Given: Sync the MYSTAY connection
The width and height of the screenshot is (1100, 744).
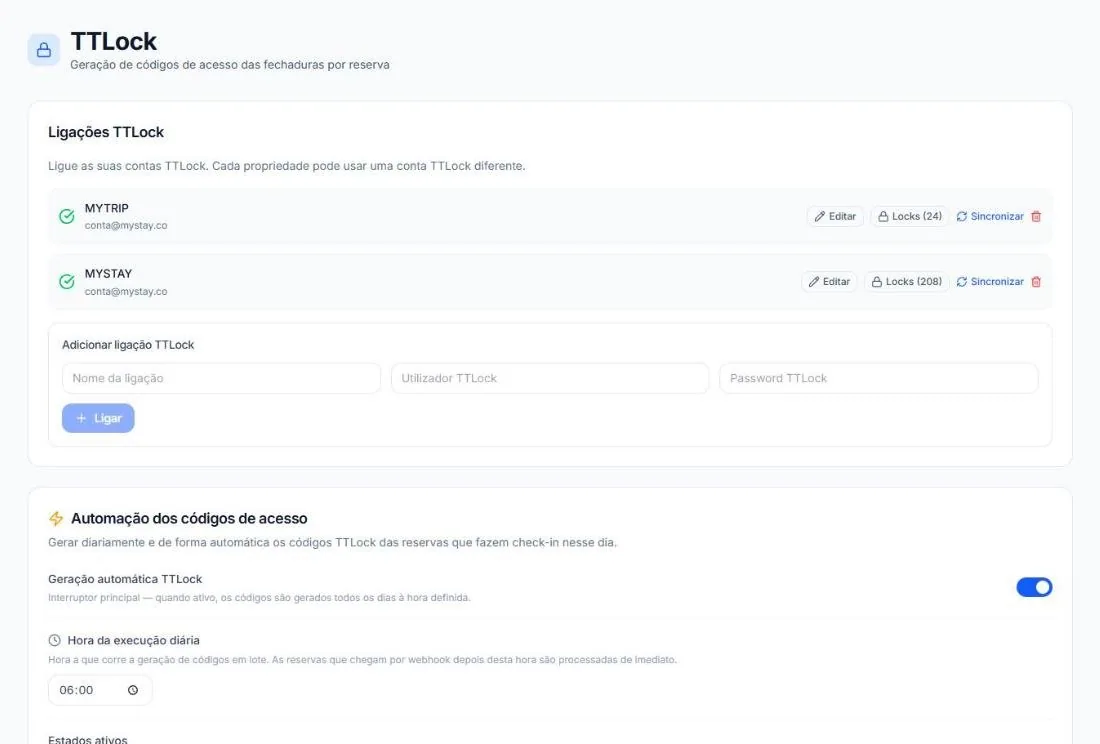Looking at the screenshot, I should pos(990,282).
